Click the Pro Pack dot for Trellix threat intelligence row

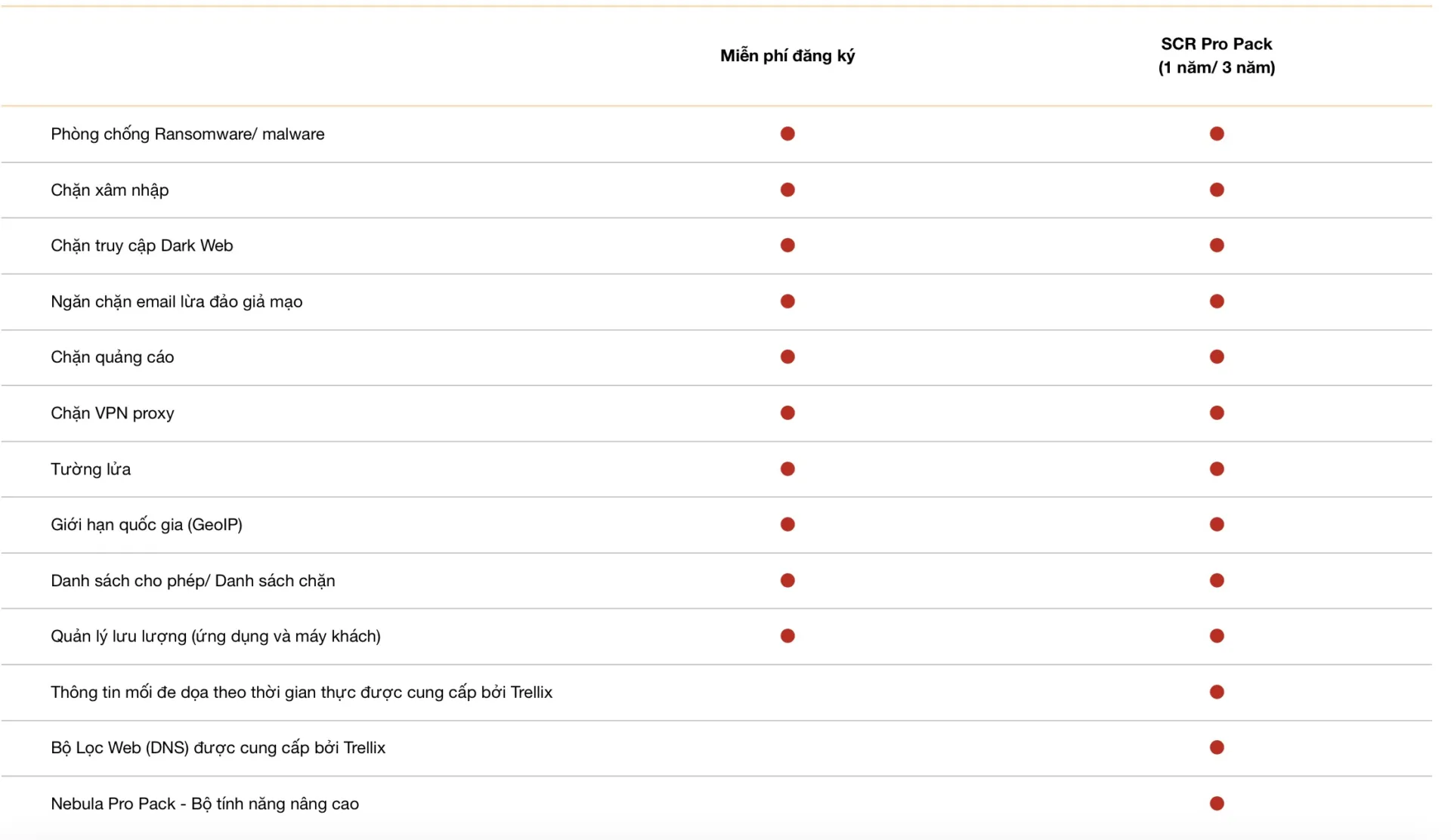[1217, 692]
